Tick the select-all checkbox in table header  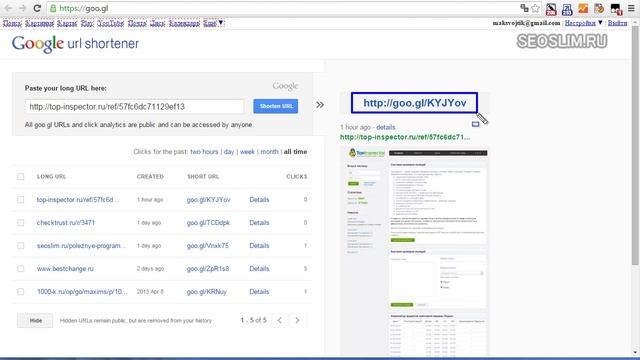coord(20,176)
